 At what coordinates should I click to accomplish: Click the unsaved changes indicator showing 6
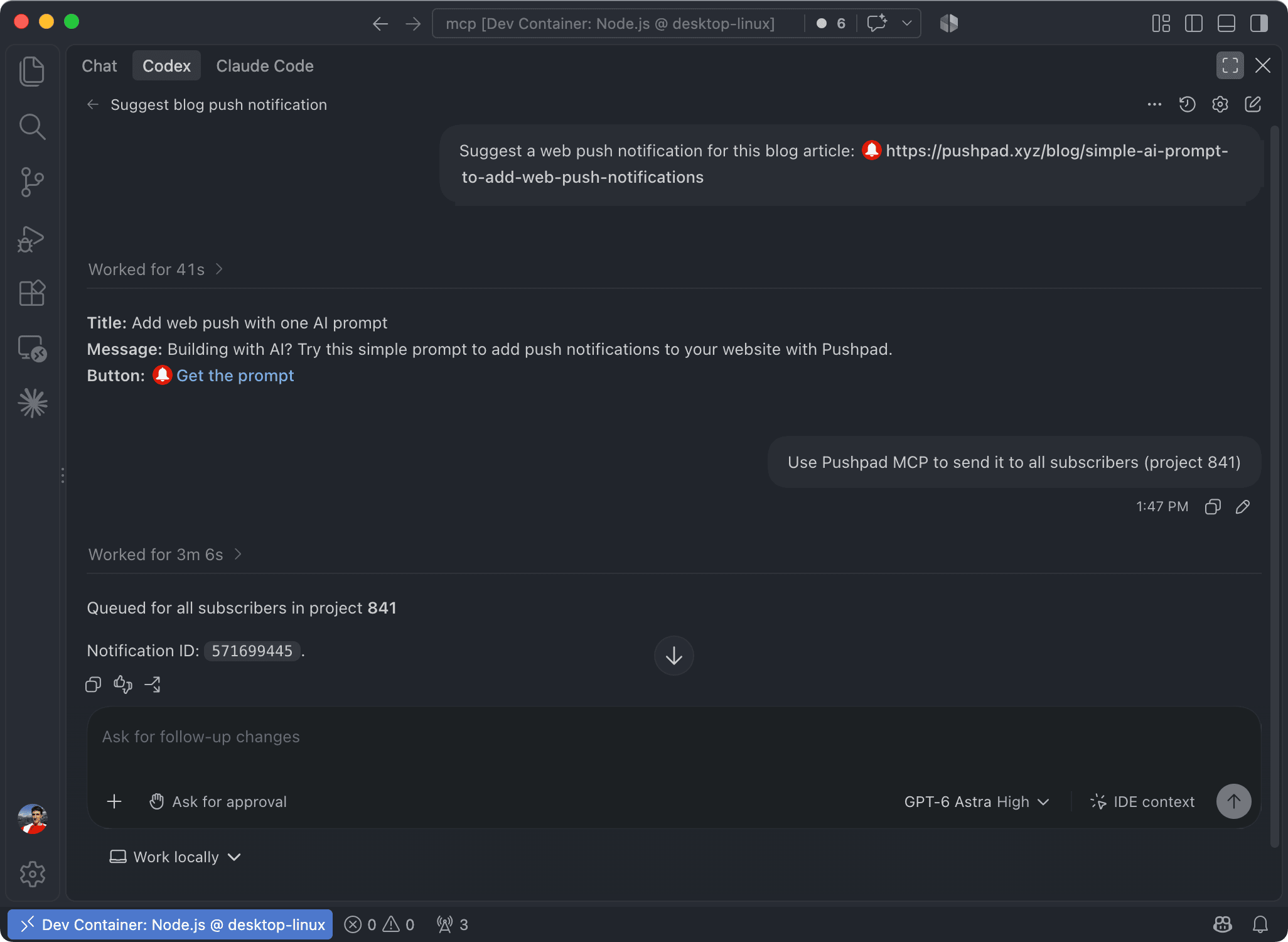click(831, 24)
